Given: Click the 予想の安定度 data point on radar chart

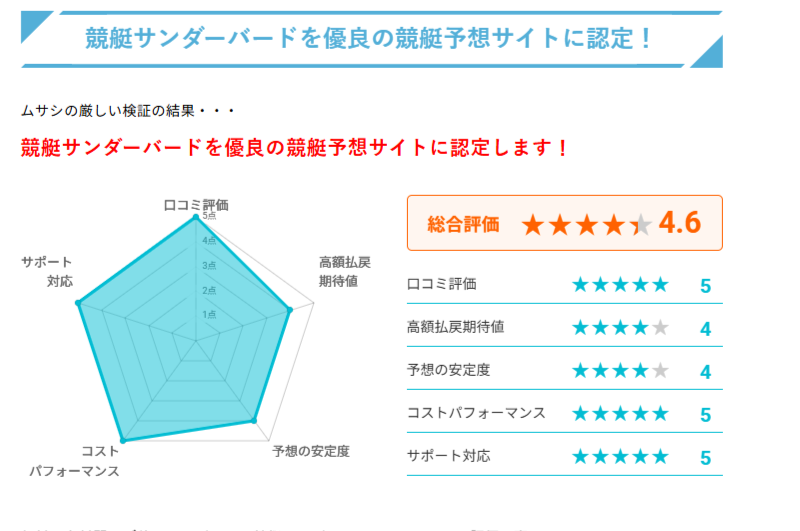Looking at the screenshot, I should (x=254, y=420).
